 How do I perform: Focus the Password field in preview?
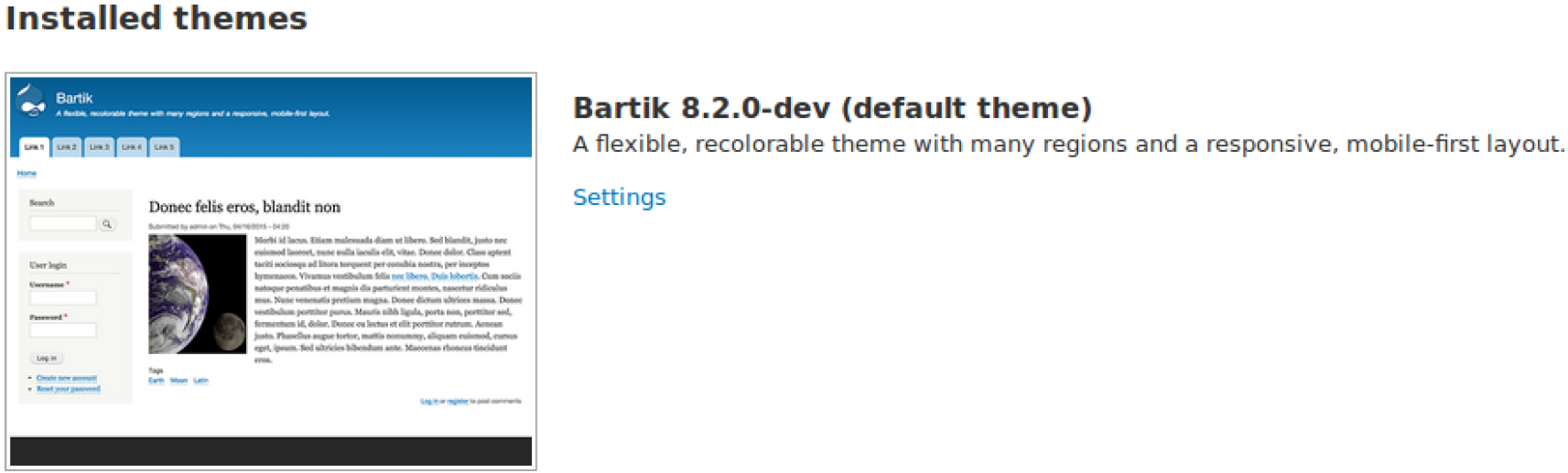pos(62,330)
